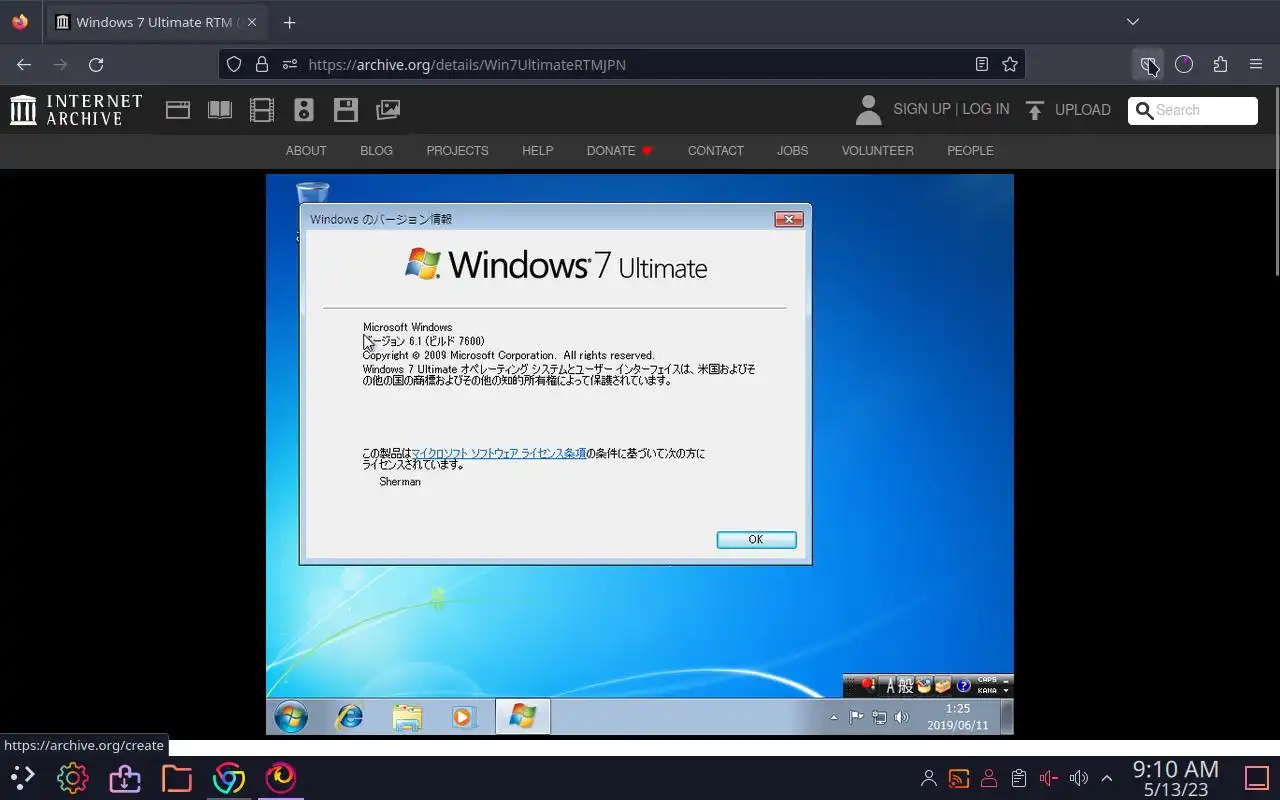Click into the Archive search box
The height and width of the screenshot is (800, 1280).
(1193, 110)
